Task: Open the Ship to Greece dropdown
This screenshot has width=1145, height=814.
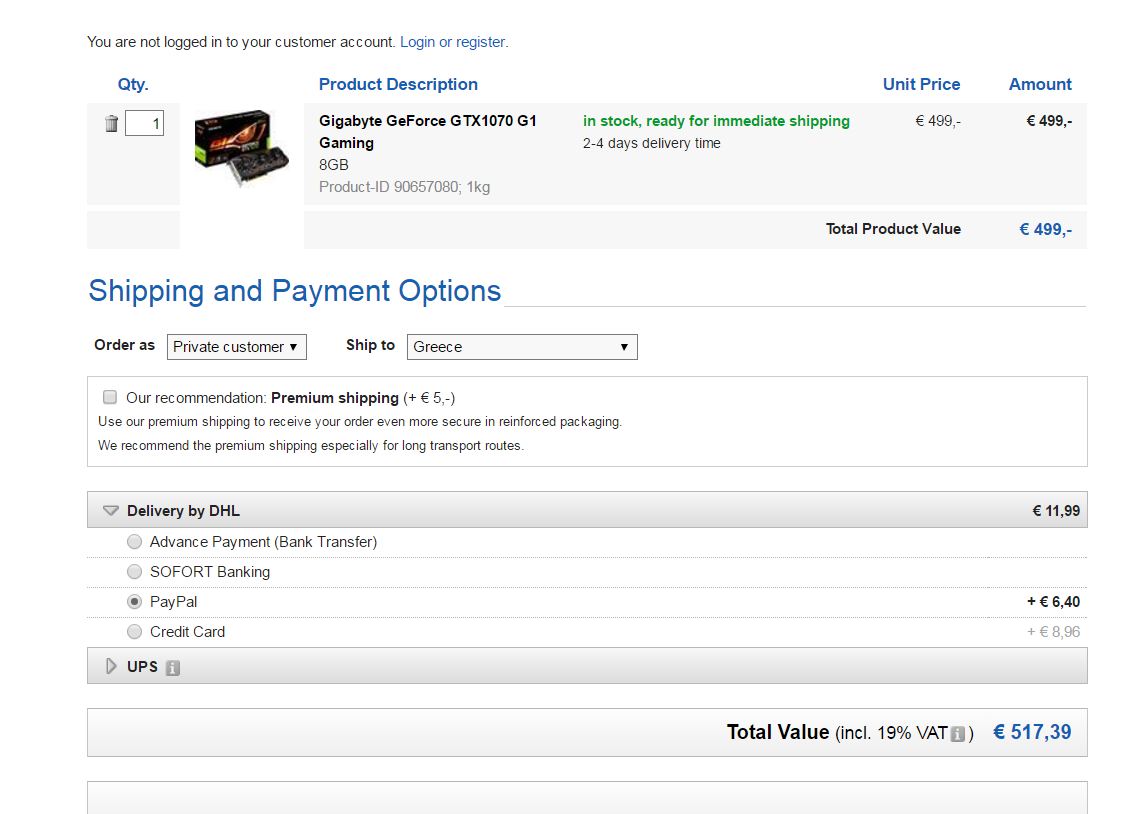Action: [522, 347]
